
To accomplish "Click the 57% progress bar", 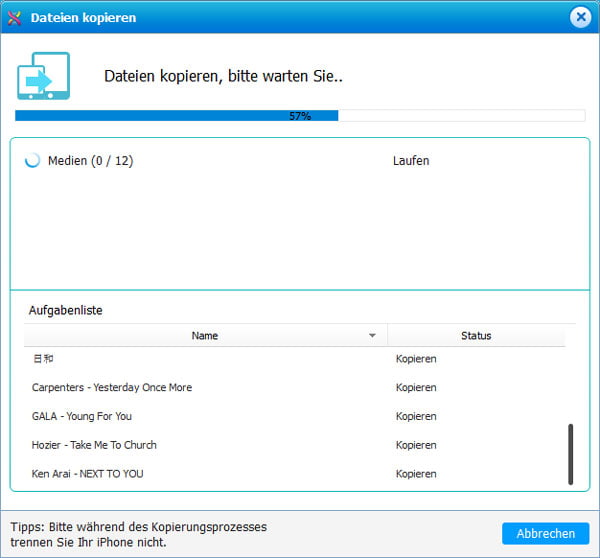I will coord(300,116).
